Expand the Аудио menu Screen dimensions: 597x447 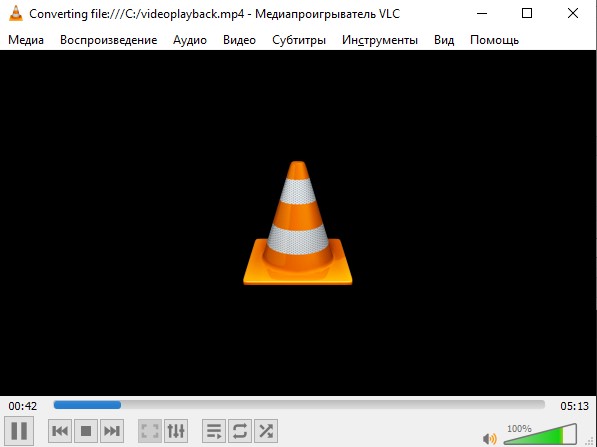[190, 40]
